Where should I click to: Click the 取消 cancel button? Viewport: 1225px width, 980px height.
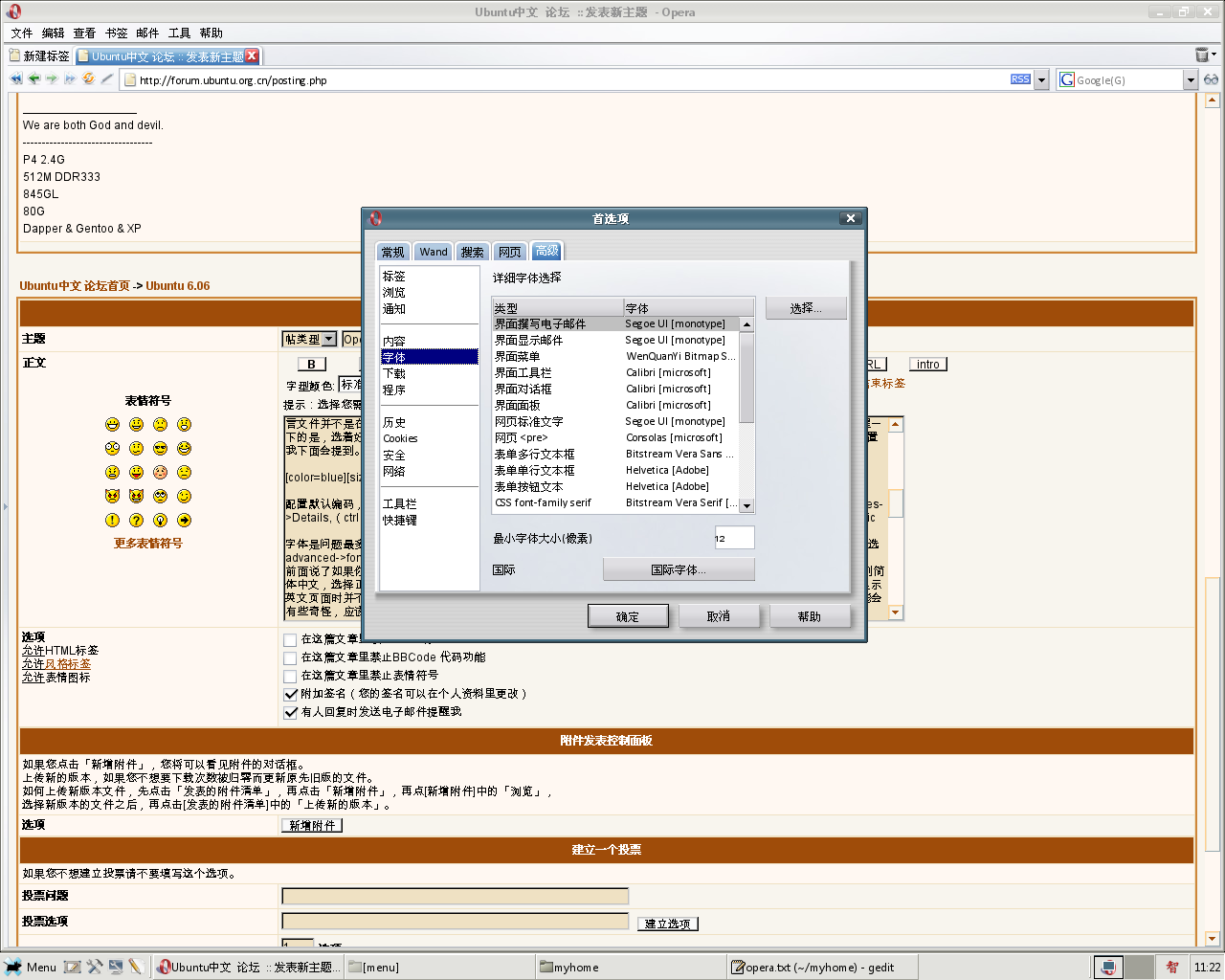[x=719, y=616]
